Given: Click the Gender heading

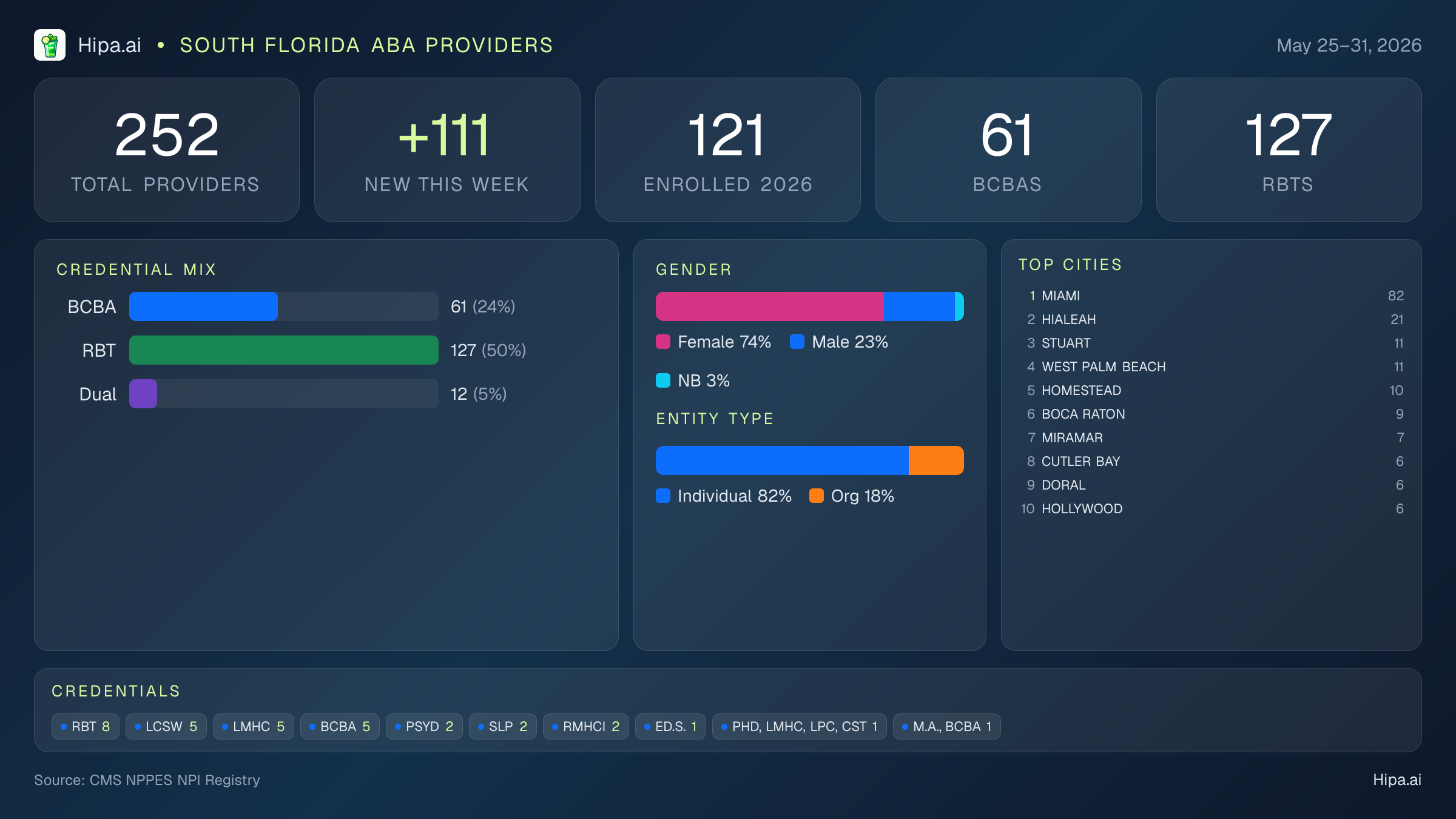Looking at the screenshot, I should (693, 269).
